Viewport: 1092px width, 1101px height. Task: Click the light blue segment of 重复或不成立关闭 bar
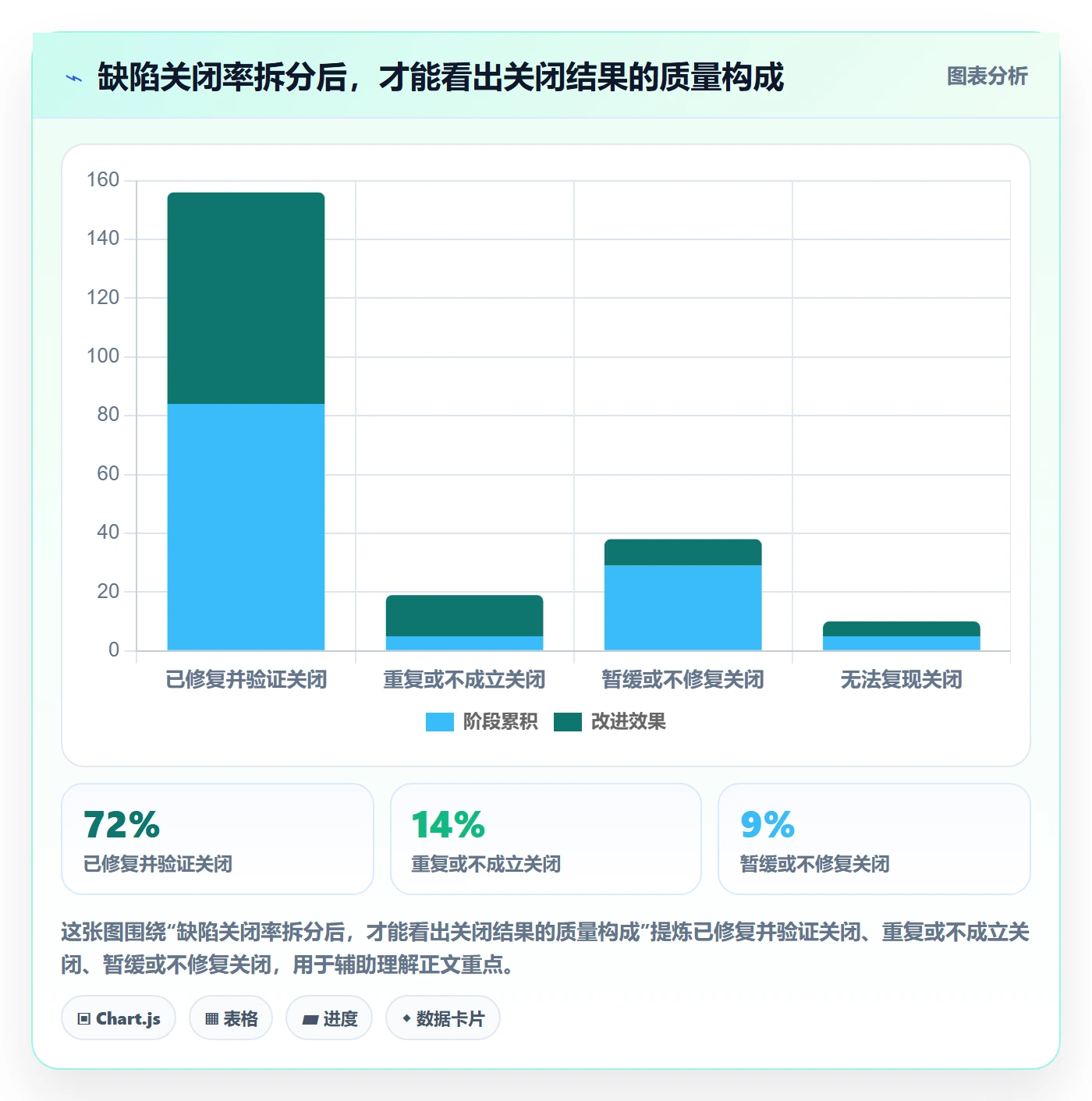click(465, 643)
